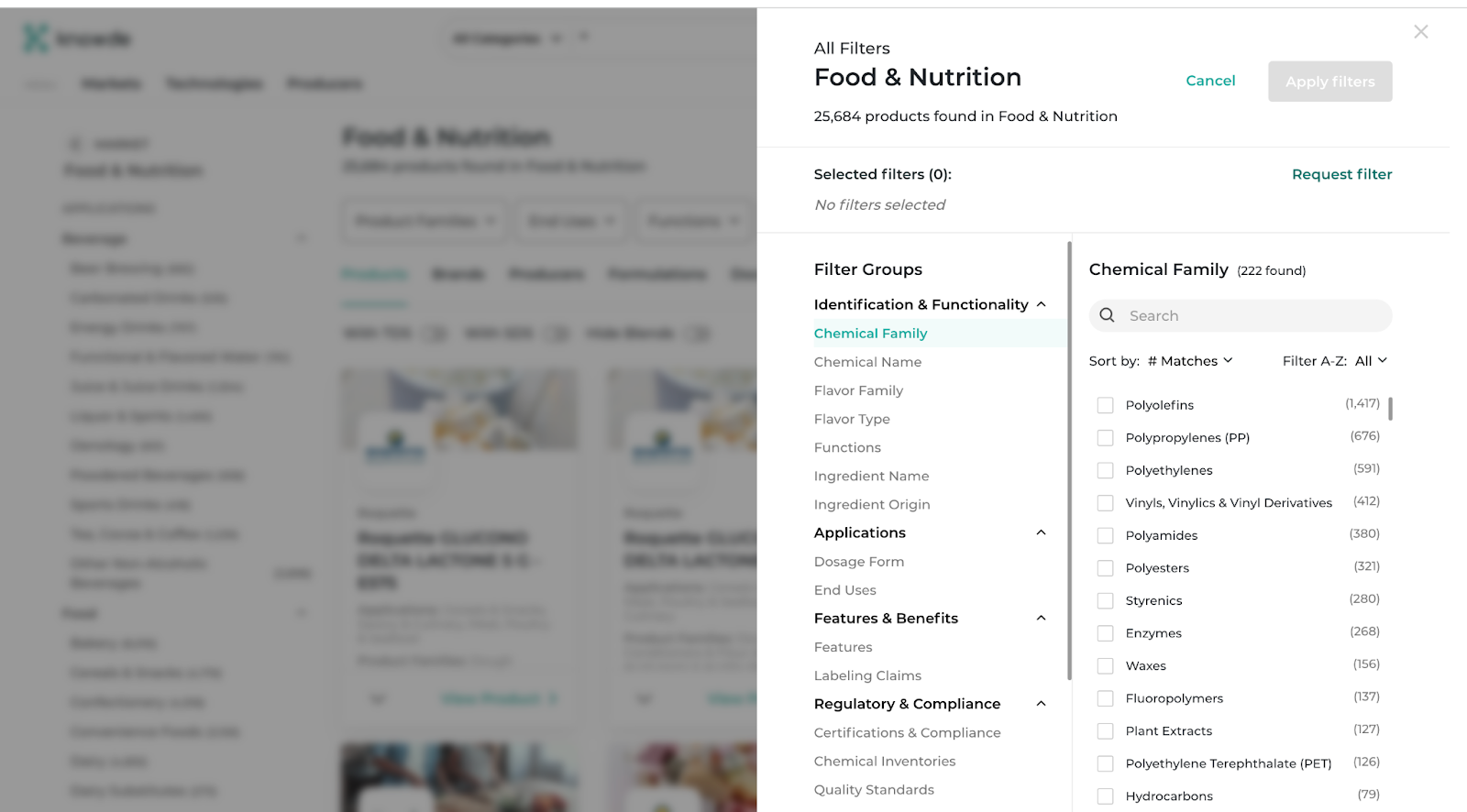This screenshot has height=812, width=1467.
Task: Select the Plant Extracts checkbox
Action: click(1106, 730)
